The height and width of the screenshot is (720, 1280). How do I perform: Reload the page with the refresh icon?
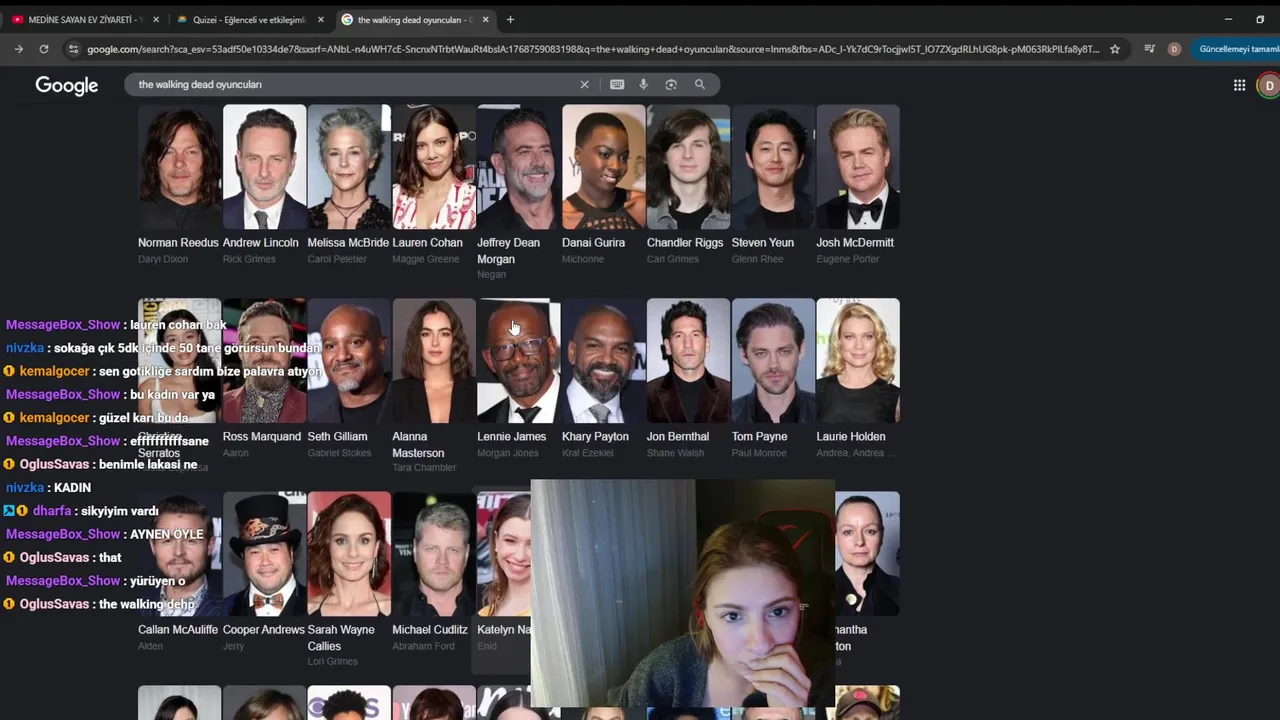pos(44,49)
